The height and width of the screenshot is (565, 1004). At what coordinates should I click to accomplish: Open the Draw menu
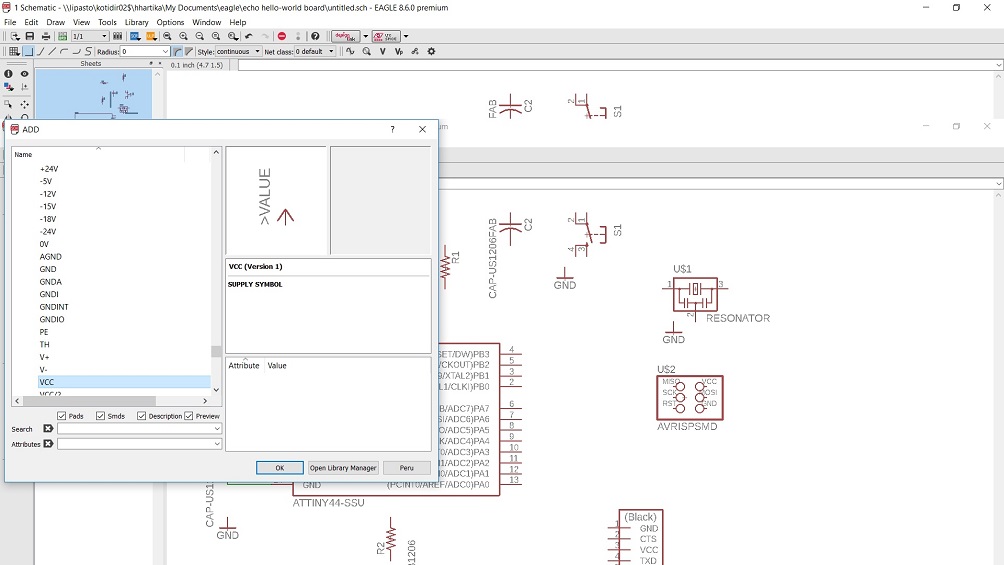pos(56,22)
